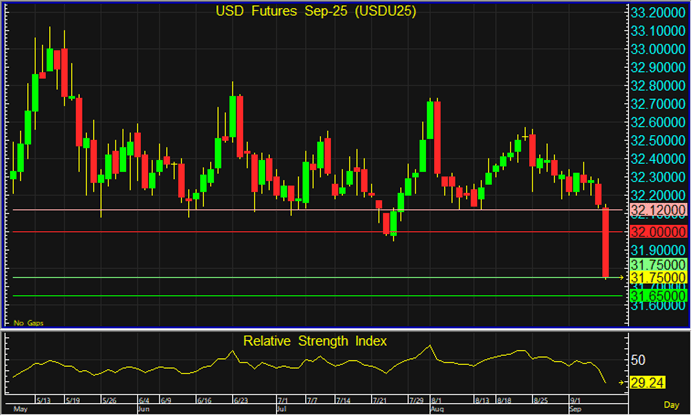Click the yellow 31.75000 last price label
Image resolution: width=692 pixels, height=416 pixels.
(657, 277)
